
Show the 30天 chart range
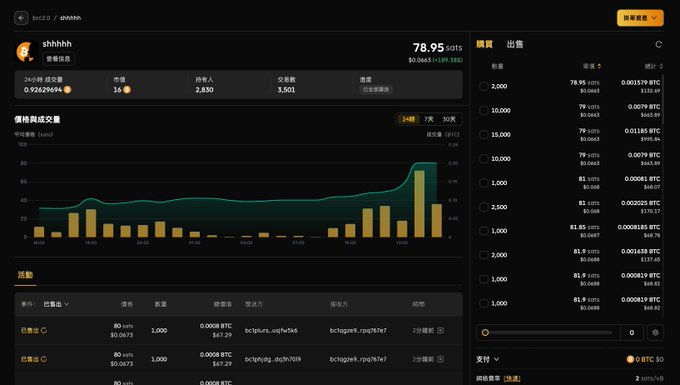tap(449, 119)
